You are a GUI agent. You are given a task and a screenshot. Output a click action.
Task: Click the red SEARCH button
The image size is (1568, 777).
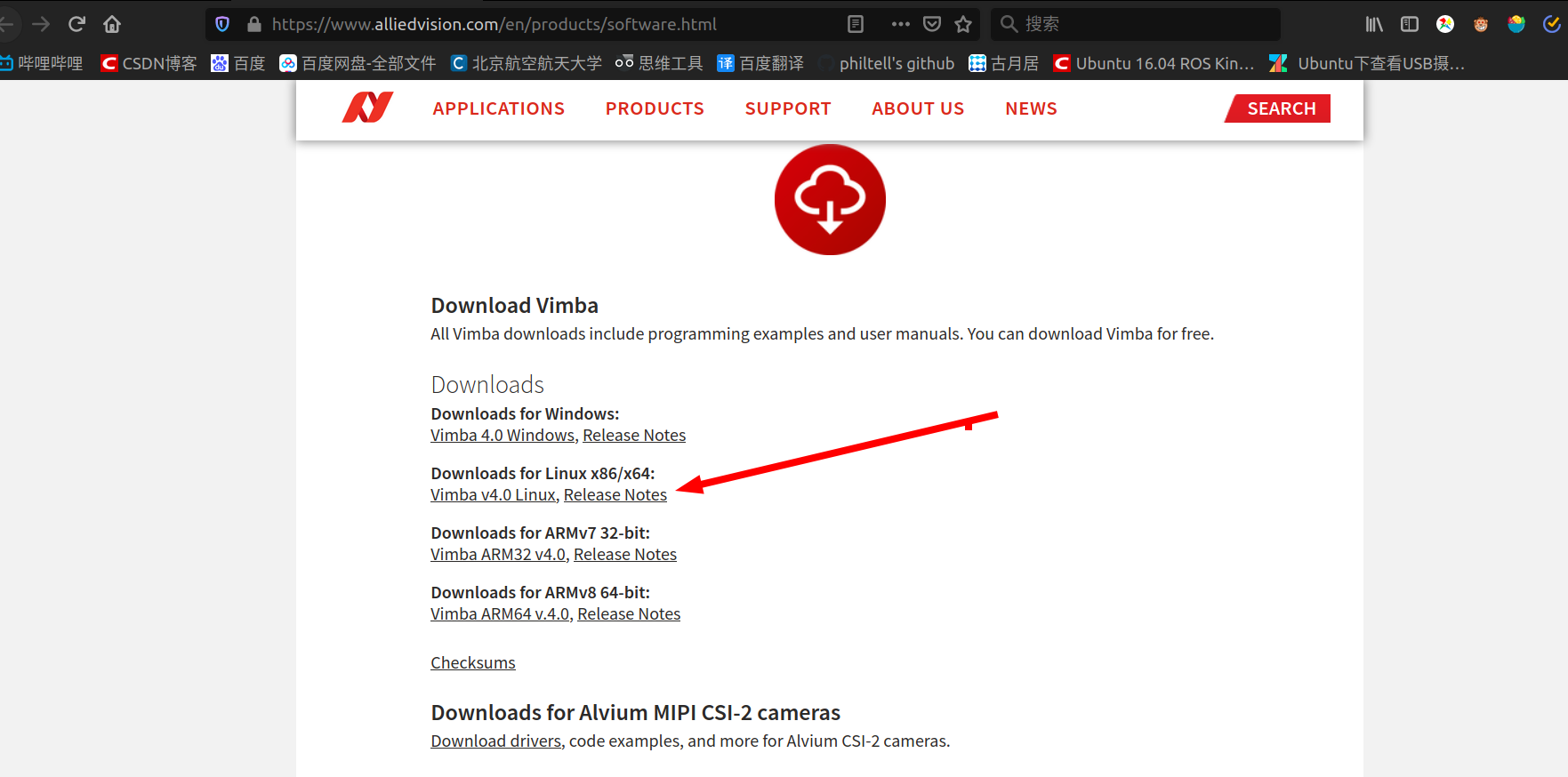[1278, 108]
